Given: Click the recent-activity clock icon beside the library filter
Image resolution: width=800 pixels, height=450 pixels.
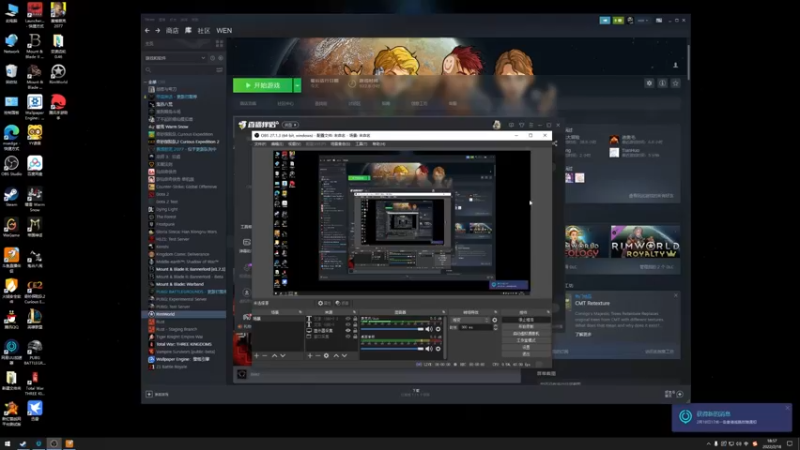Looking at the screenshot, I should [x=212, y=58].
